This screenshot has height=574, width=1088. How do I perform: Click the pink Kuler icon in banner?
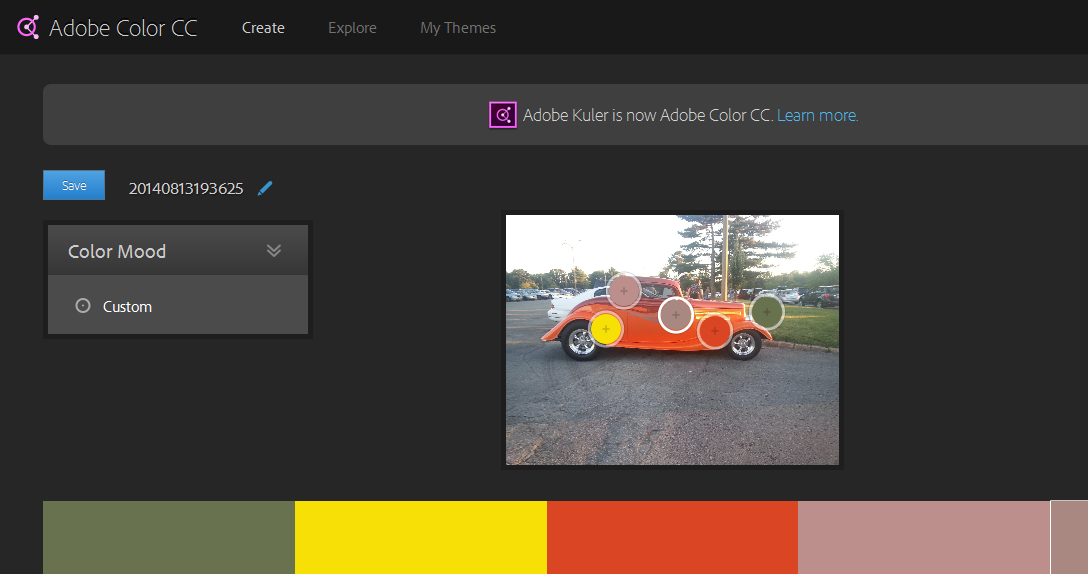click(502, 115)
